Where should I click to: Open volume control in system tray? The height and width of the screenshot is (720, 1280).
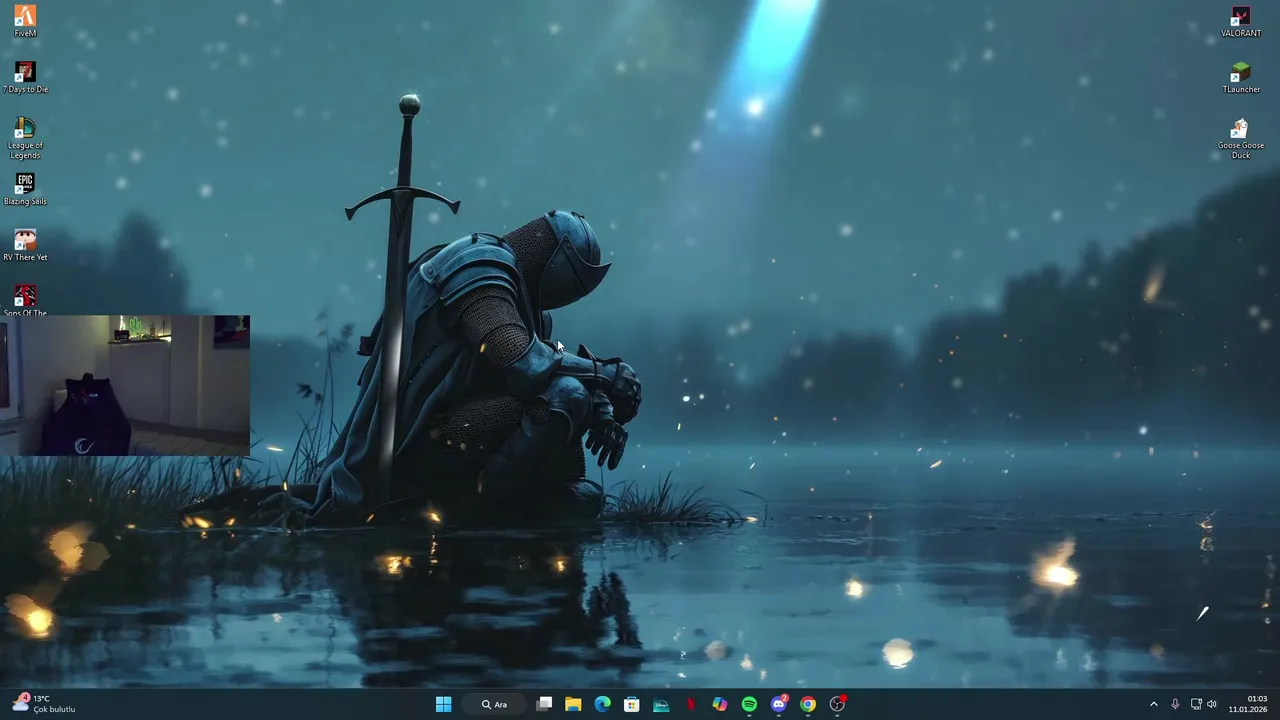tap(1212, 704)
